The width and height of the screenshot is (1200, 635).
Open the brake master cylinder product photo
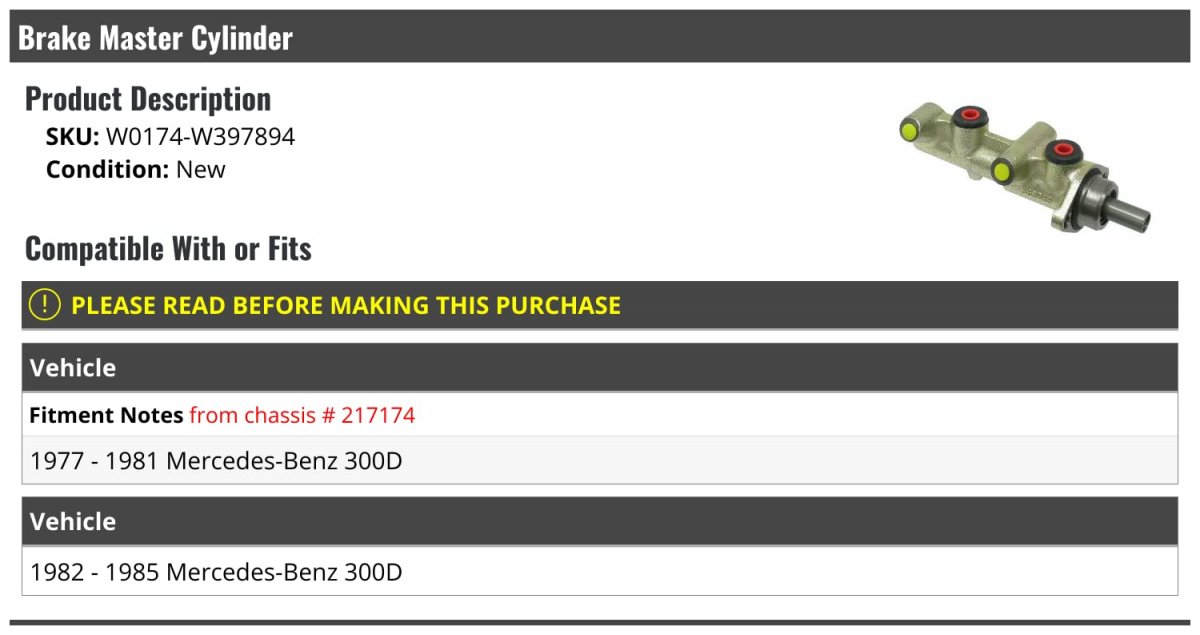(1025, 170)
